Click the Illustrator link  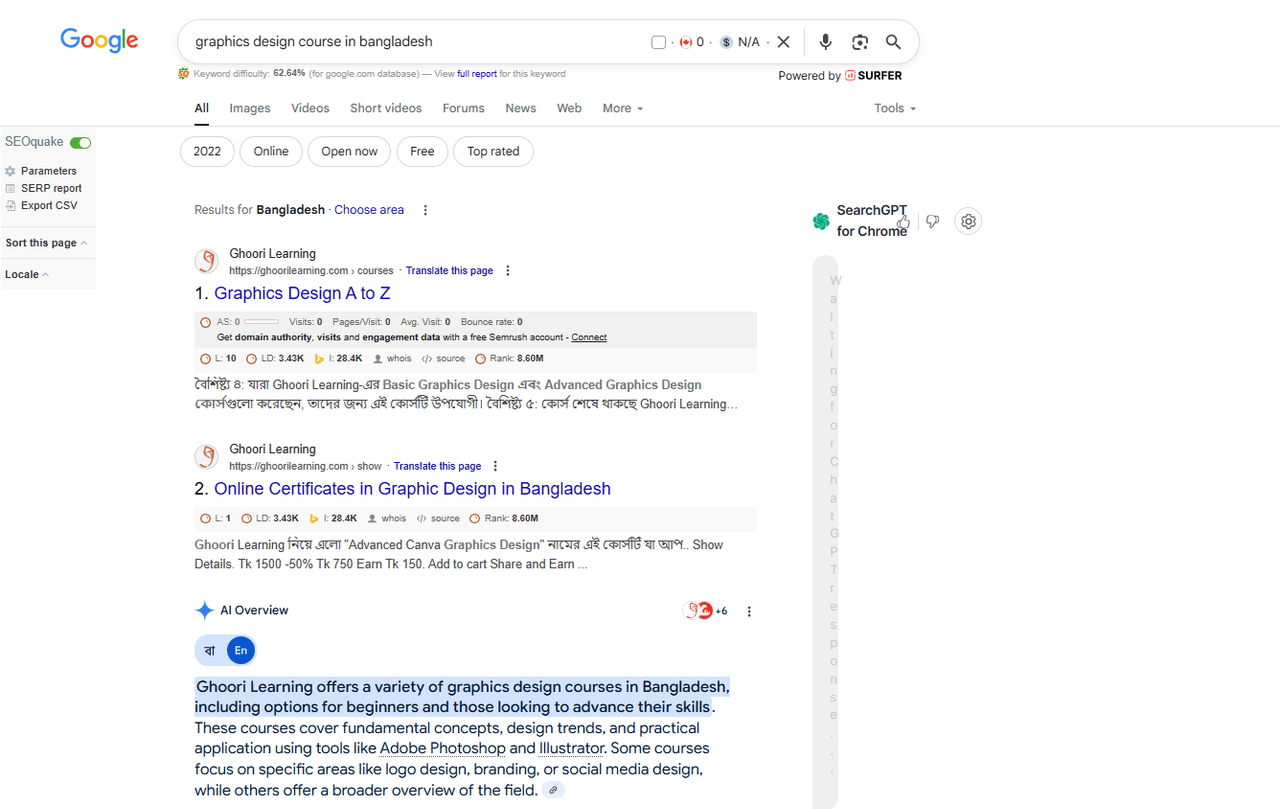click(571, 748)
